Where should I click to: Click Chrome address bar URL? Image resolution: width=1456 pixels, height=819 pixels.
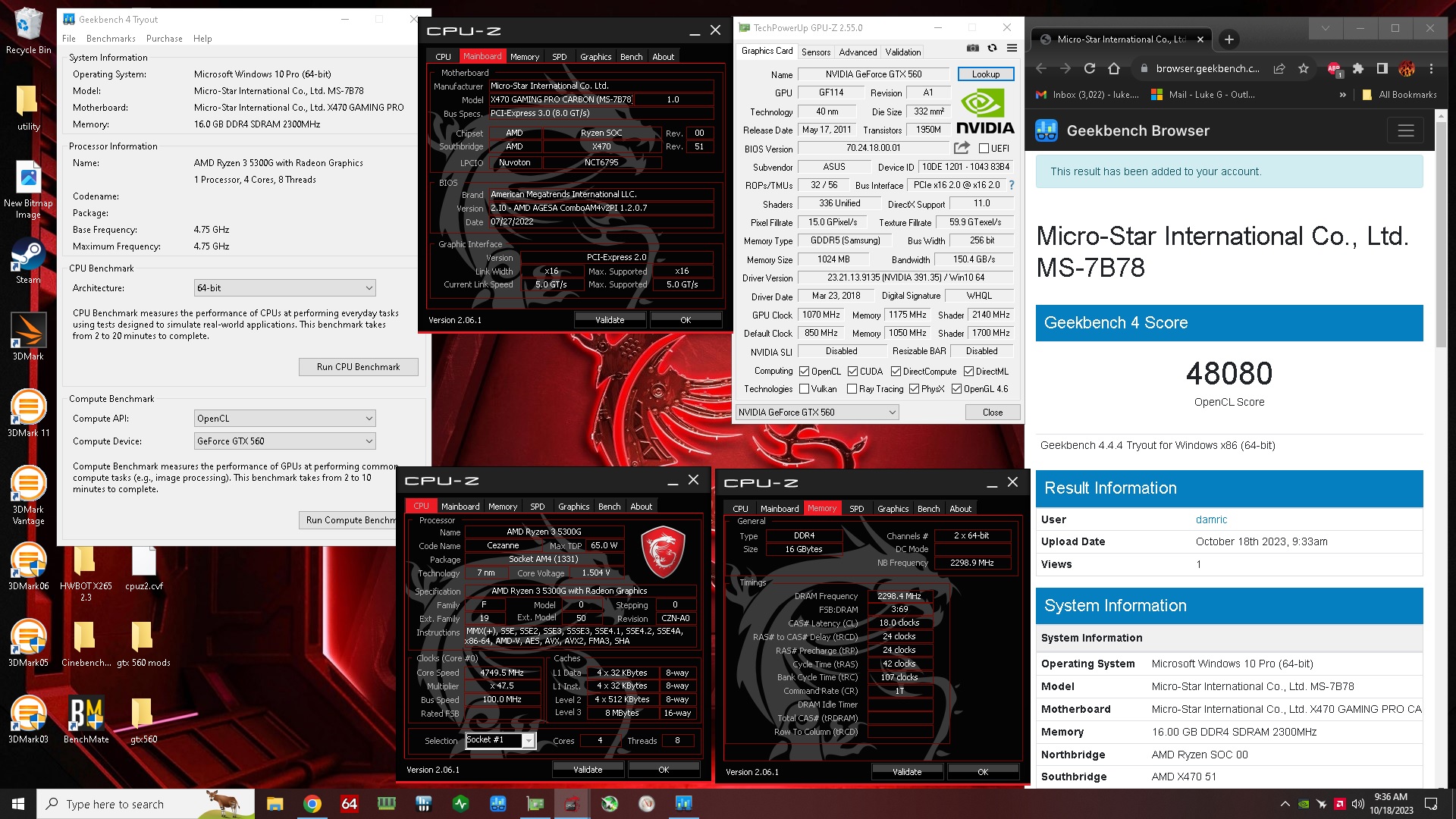[x=1207, y=68]
